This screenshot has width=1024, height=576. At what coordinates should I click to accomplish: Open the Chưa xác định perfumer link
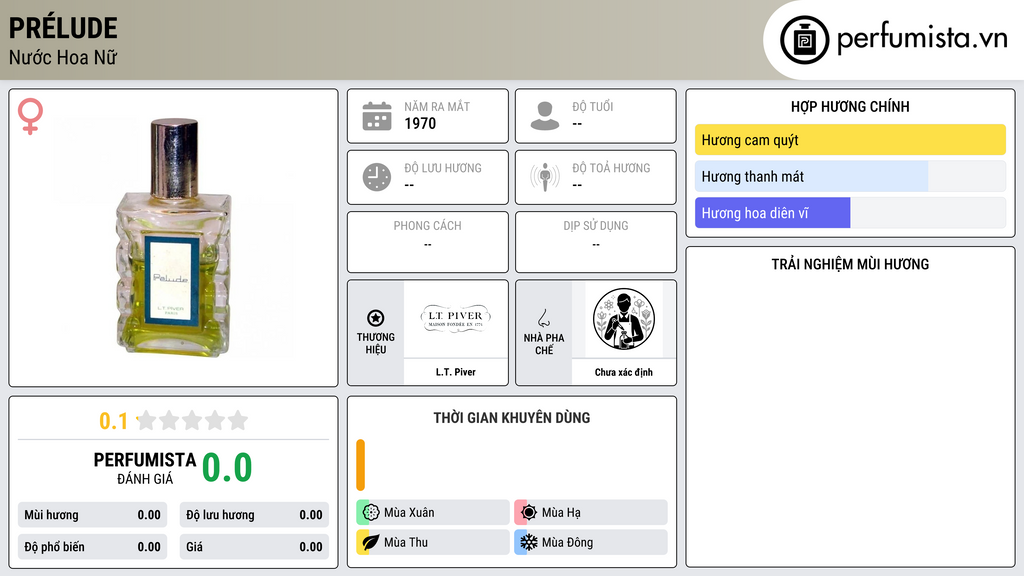pyautogui.click(x=624, y=372)
